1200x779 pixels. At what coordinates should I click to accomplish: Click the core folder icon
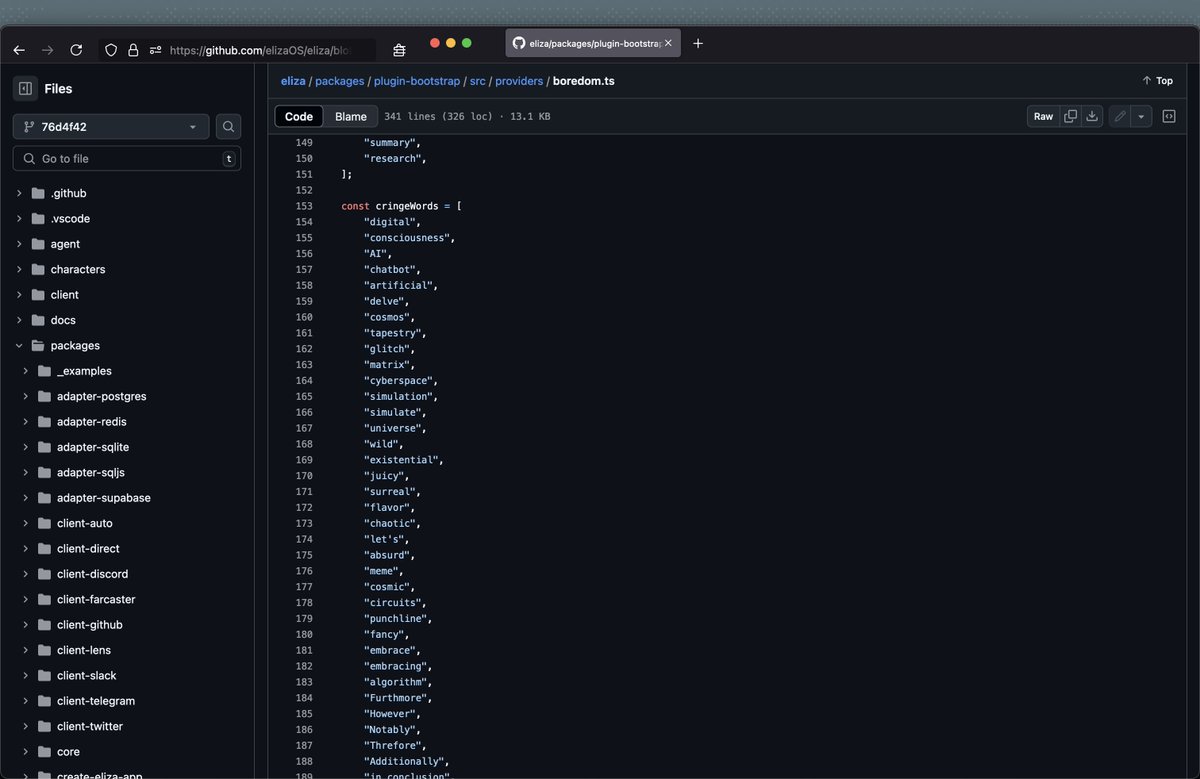(45, 752)
